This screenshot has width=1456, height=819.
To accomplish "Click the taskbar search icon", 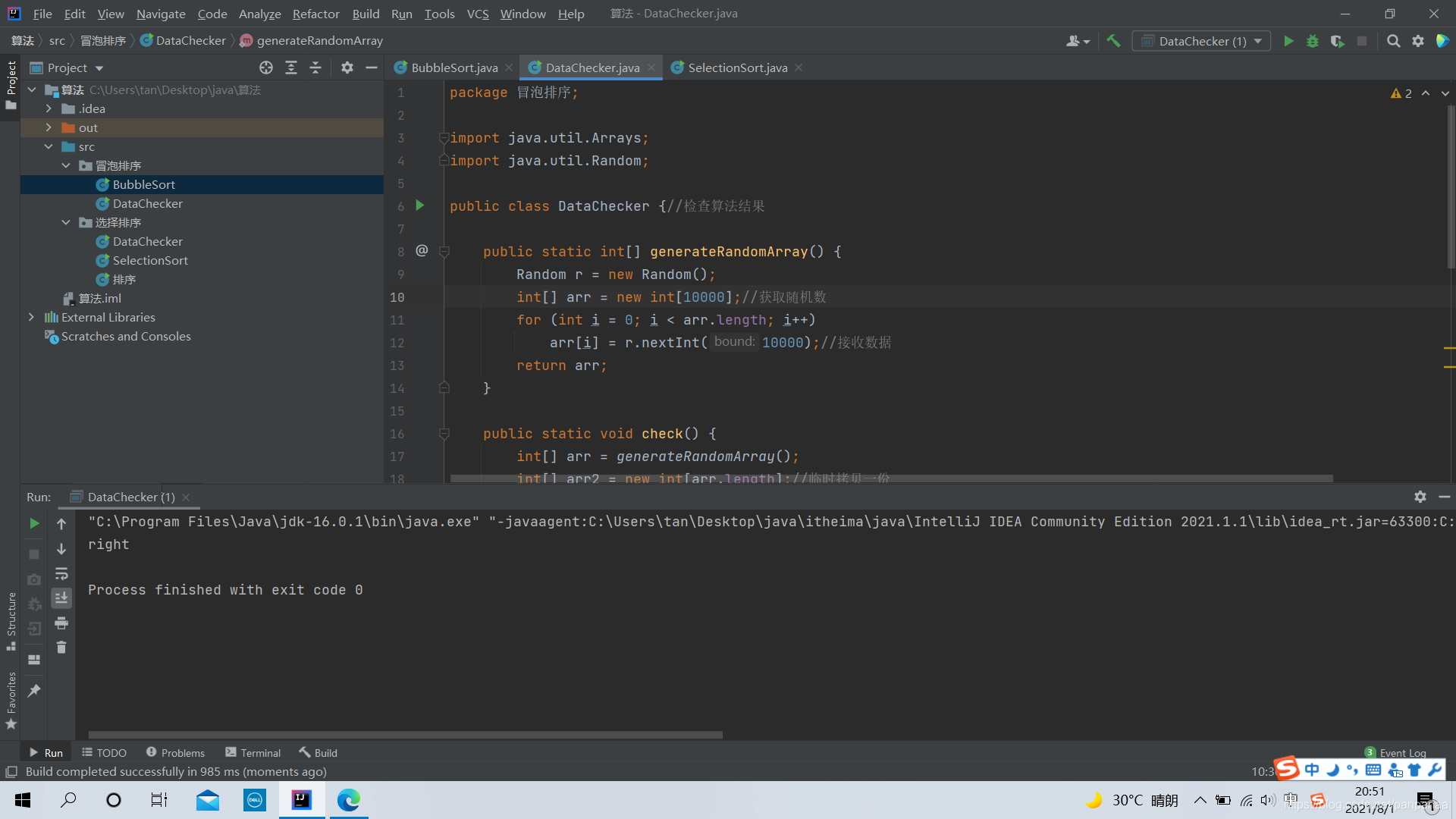I will click(68, 800).
